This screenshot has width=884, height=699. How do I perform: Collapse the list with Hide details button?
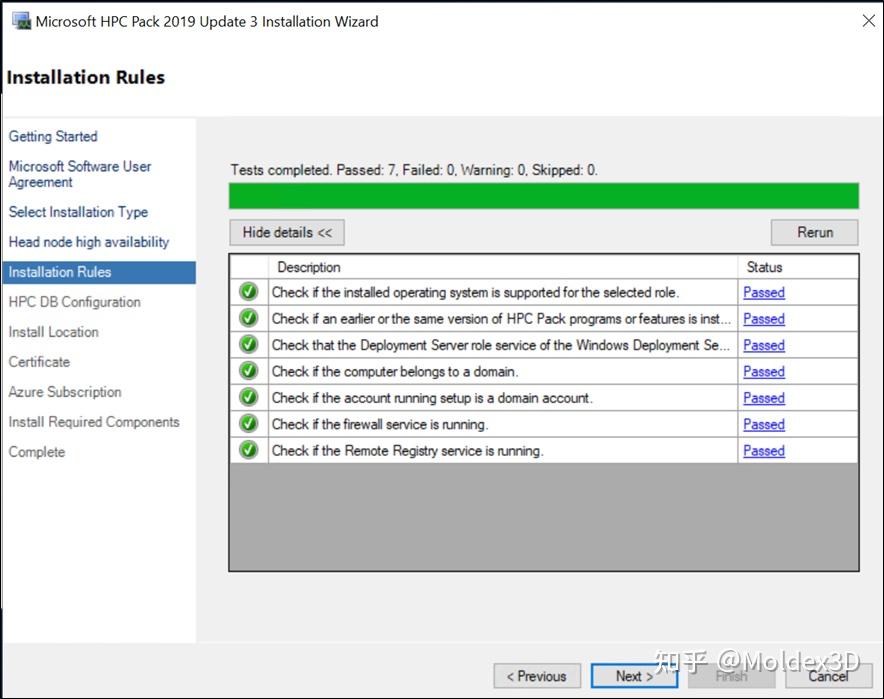point(287,232)
